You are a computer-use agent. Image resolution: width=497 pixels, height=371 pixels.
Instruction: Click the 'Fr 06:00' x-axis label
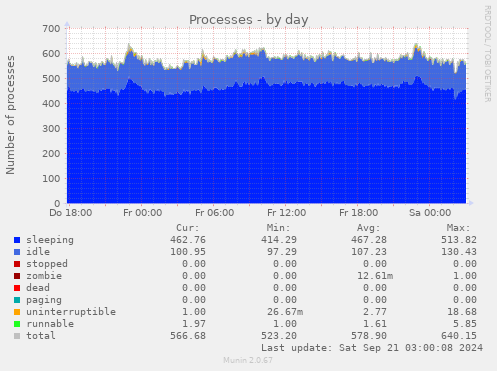[x=215, y=213]
